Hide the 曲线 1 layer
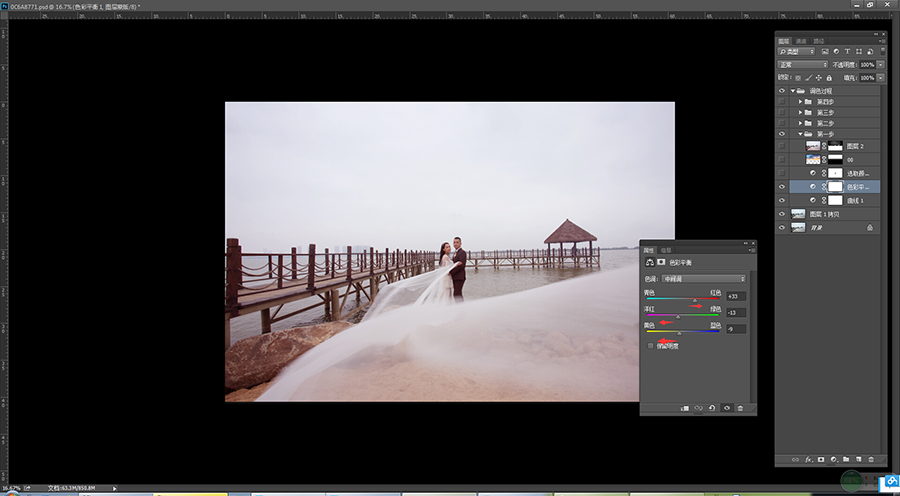The width and height of the screenshot is (900, 496). tap(781, 200)
